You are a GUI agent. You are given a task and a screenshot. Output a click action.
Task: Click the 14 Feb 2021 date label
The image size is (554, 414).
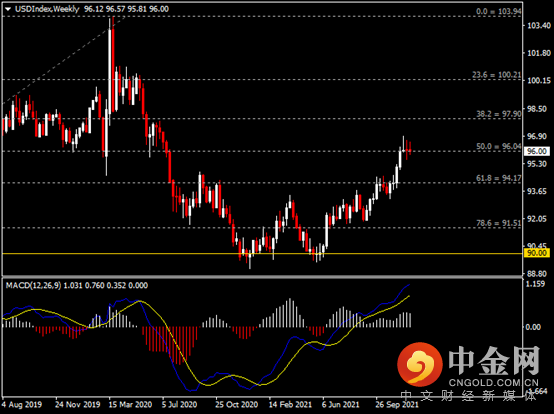click(290, 405)
